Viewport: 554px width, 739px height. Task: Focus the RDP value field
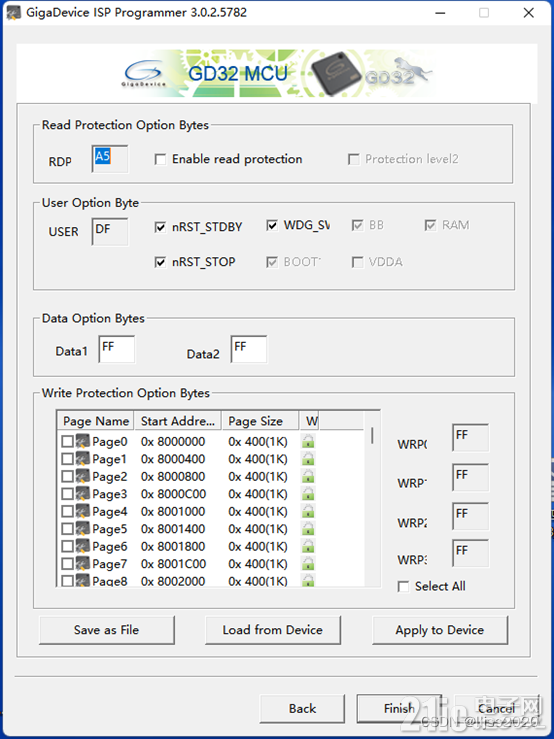(x=110, y=159)
